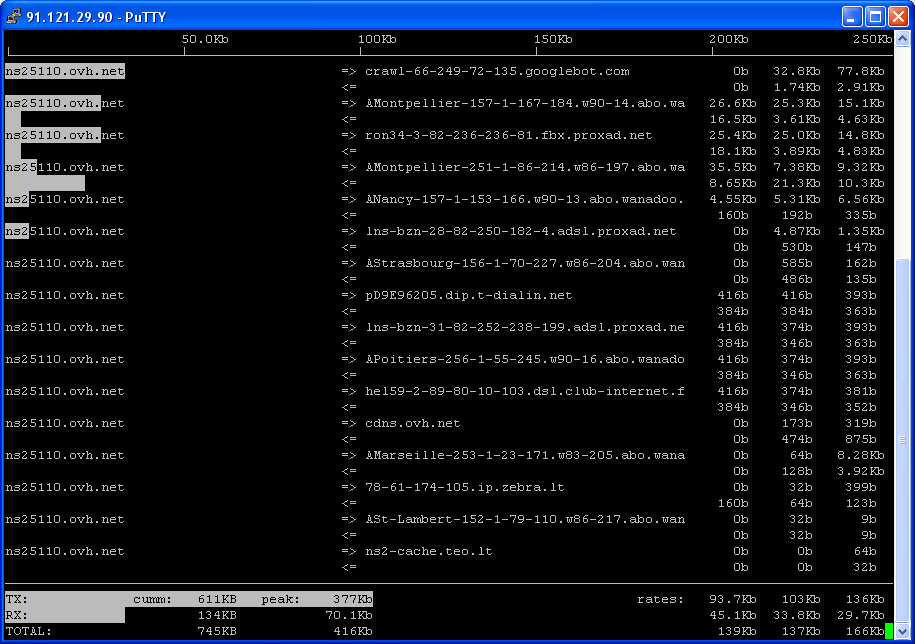Click the RX rate value 45.1Kb

pos(733,615)
